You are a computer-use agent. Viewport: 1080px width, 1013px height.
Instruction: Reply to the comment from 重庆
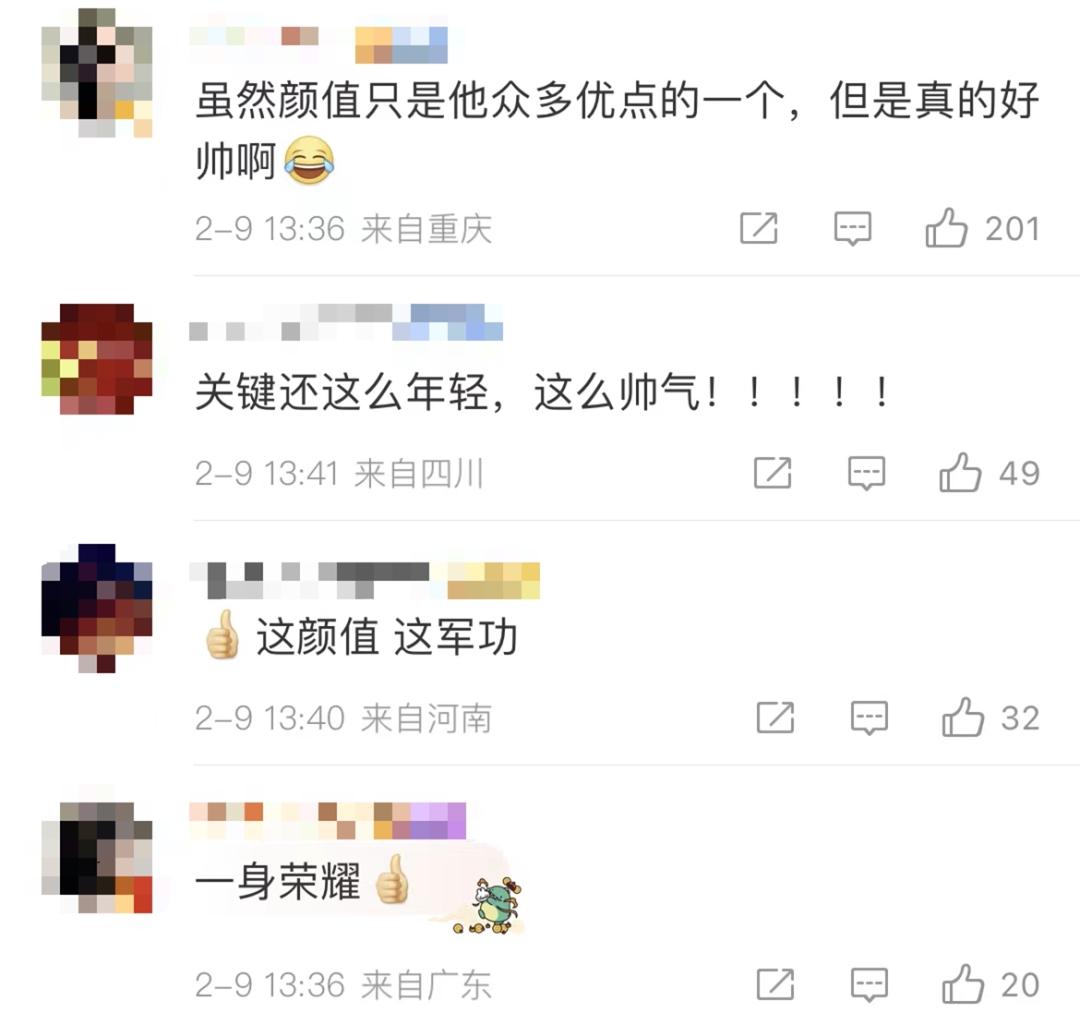[x=853, y=229]
